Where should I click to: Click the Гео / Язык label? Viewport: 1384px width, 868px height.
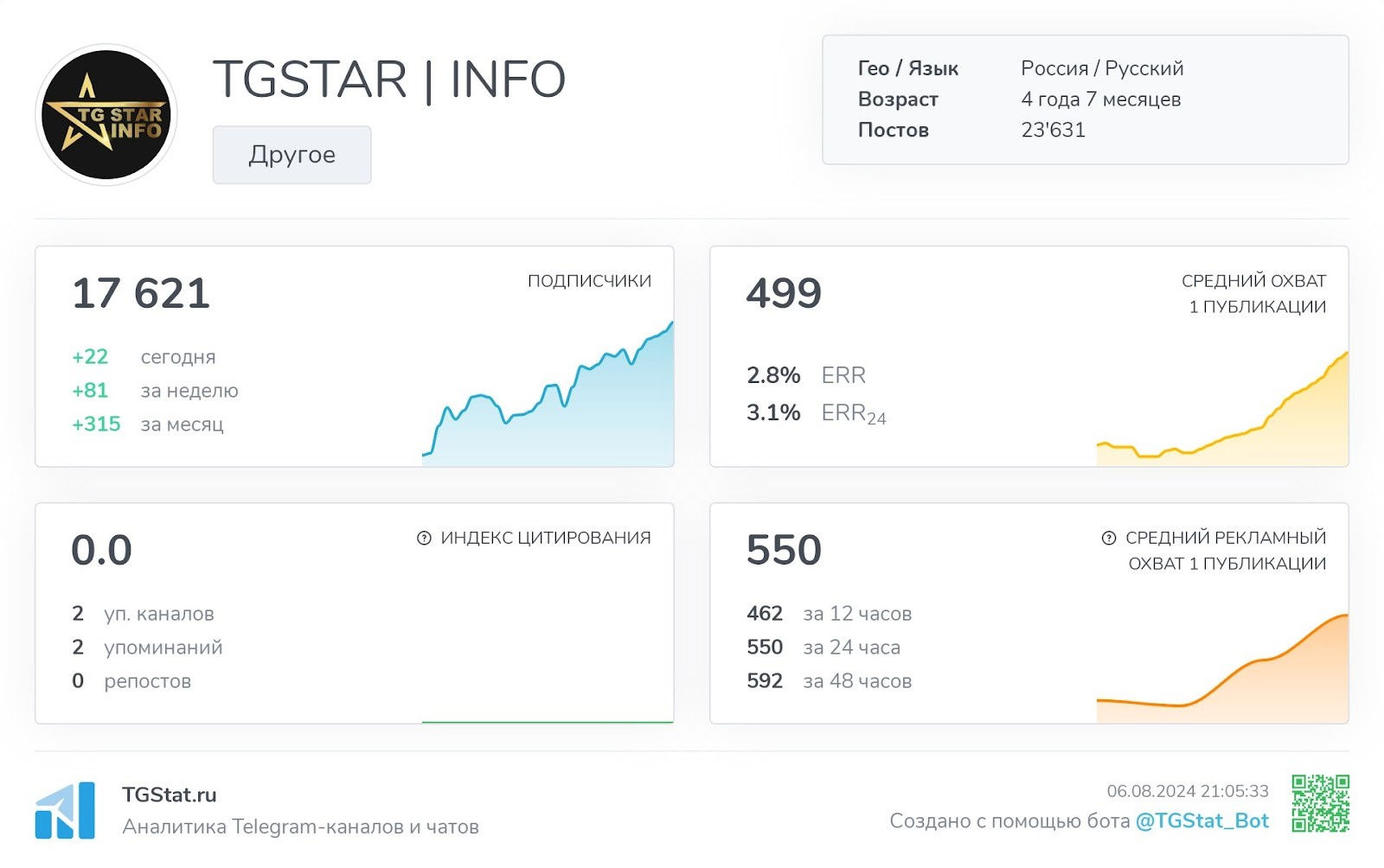click(907, 68)
